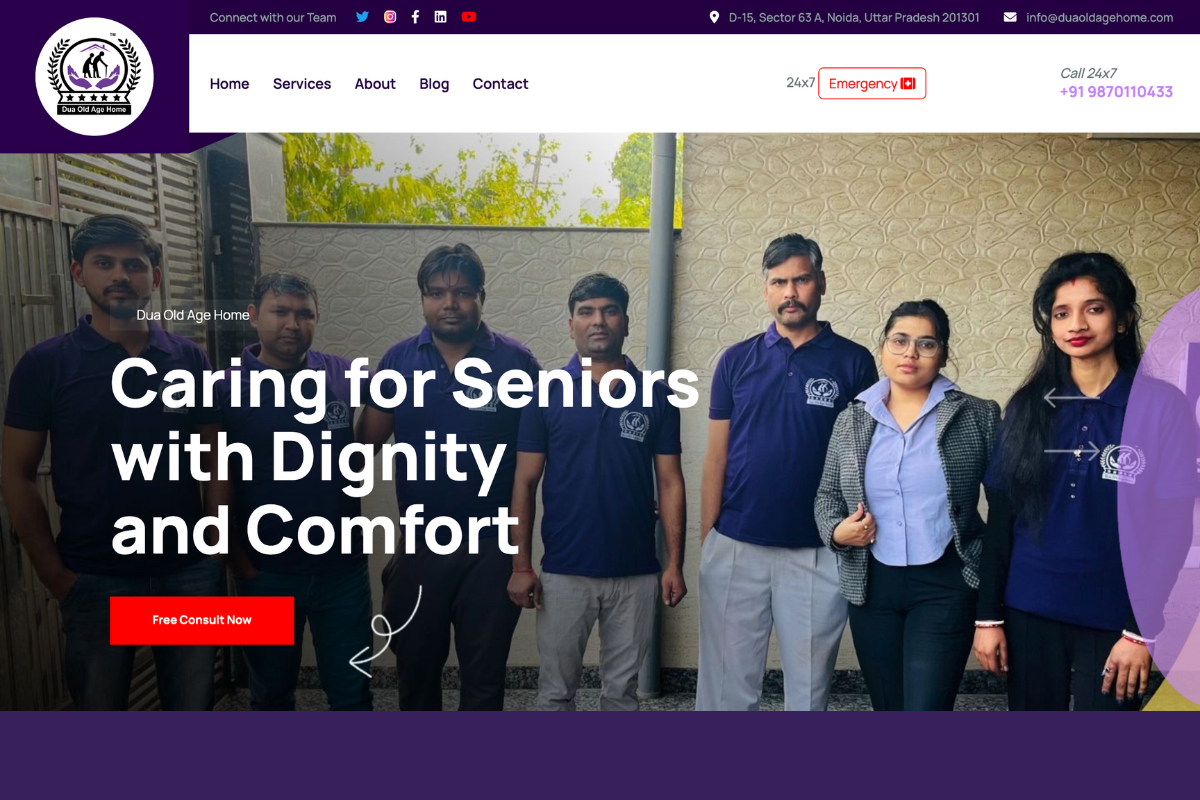Click the red Emergency button
This screenshot has width=1200, height=800.
click(x=872, y=84)
